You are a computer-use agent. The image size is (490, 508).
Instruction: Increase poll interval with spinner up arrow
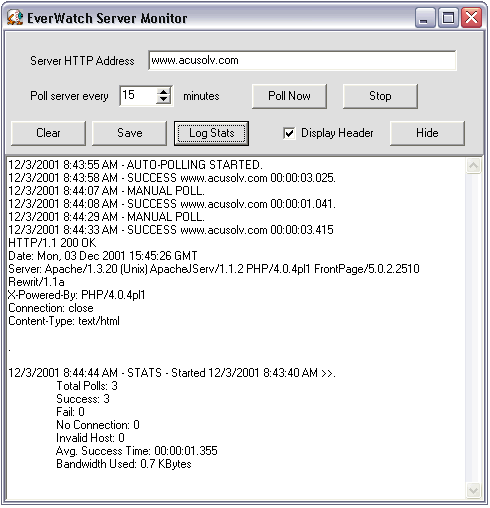coord(163,92)
